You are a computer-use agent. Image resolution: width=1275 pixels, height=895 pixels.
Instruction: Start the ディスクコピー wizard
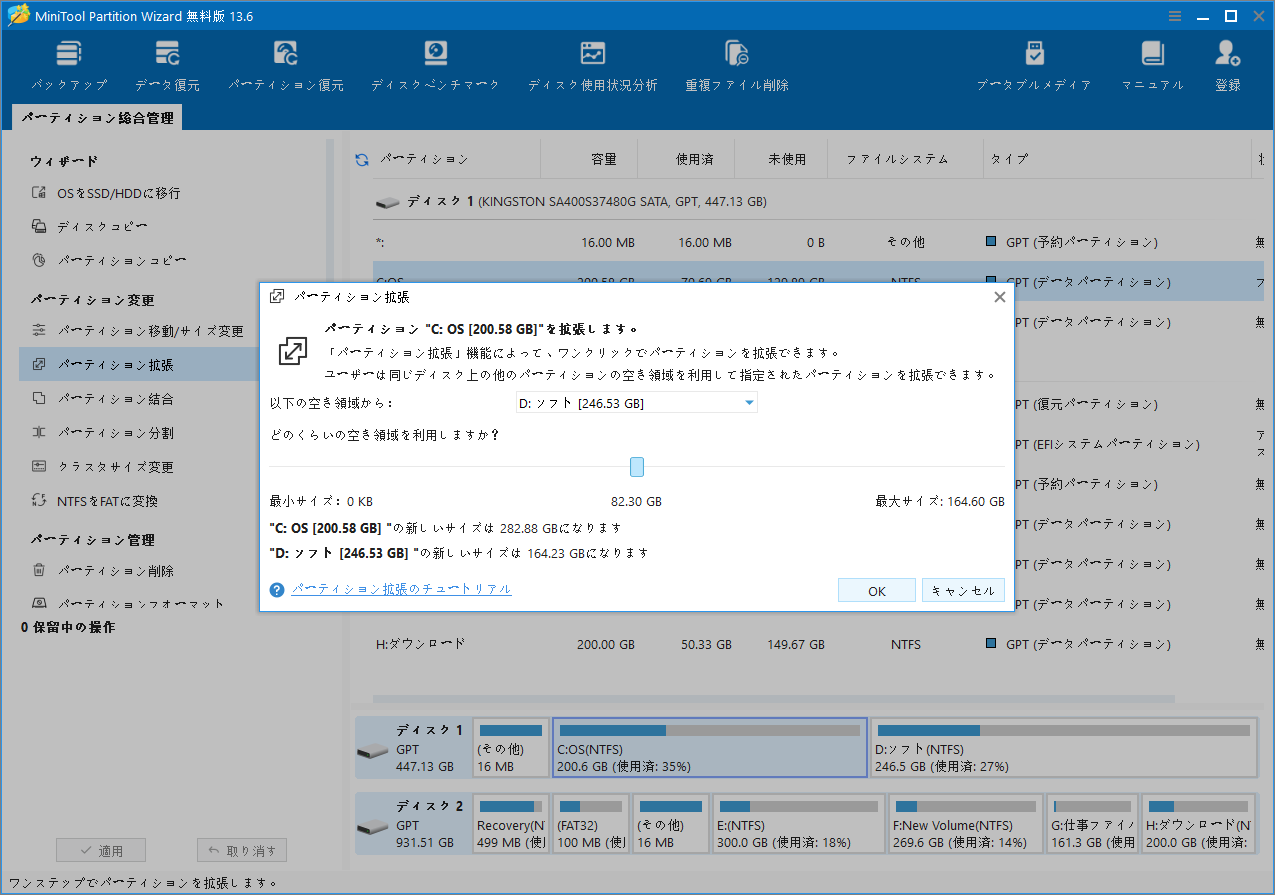click(x=90, y=227)
